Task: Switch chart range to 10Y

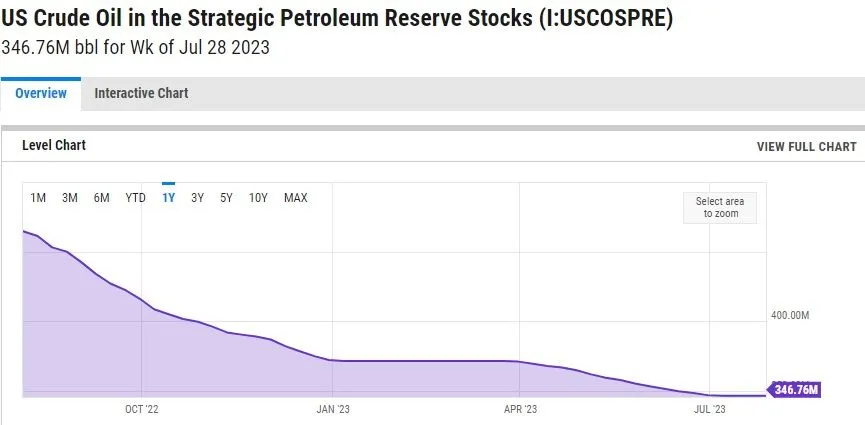Action: [x=258, y=198]
